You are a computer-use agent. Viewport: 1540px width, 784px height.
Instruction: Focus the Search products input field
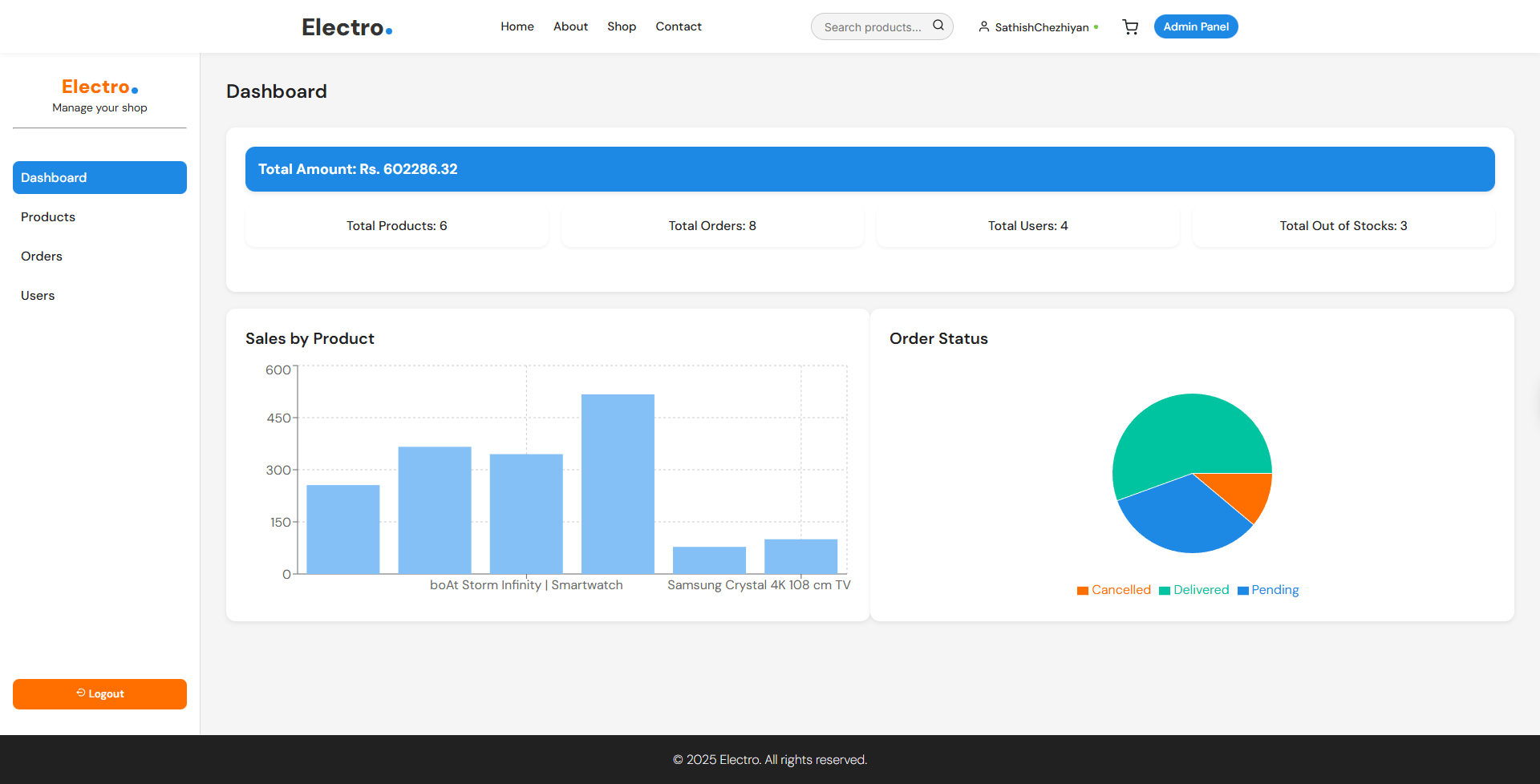[873, 27]
